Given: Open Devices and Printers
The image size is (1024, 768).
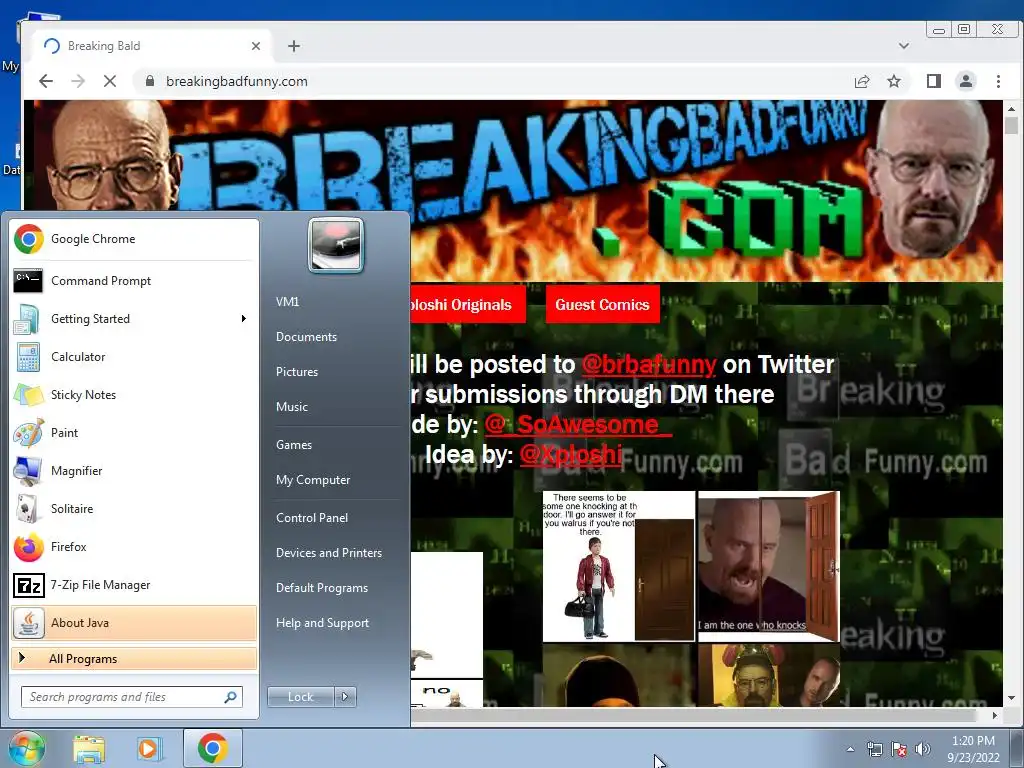Looking at the screenshot, I should click(328, 553).
